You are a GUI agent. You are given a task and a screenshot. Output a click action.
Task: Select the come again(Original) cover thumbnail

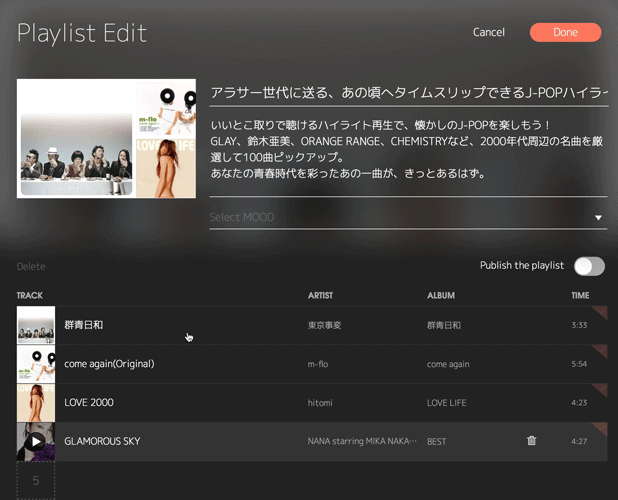tap(36, 364)
